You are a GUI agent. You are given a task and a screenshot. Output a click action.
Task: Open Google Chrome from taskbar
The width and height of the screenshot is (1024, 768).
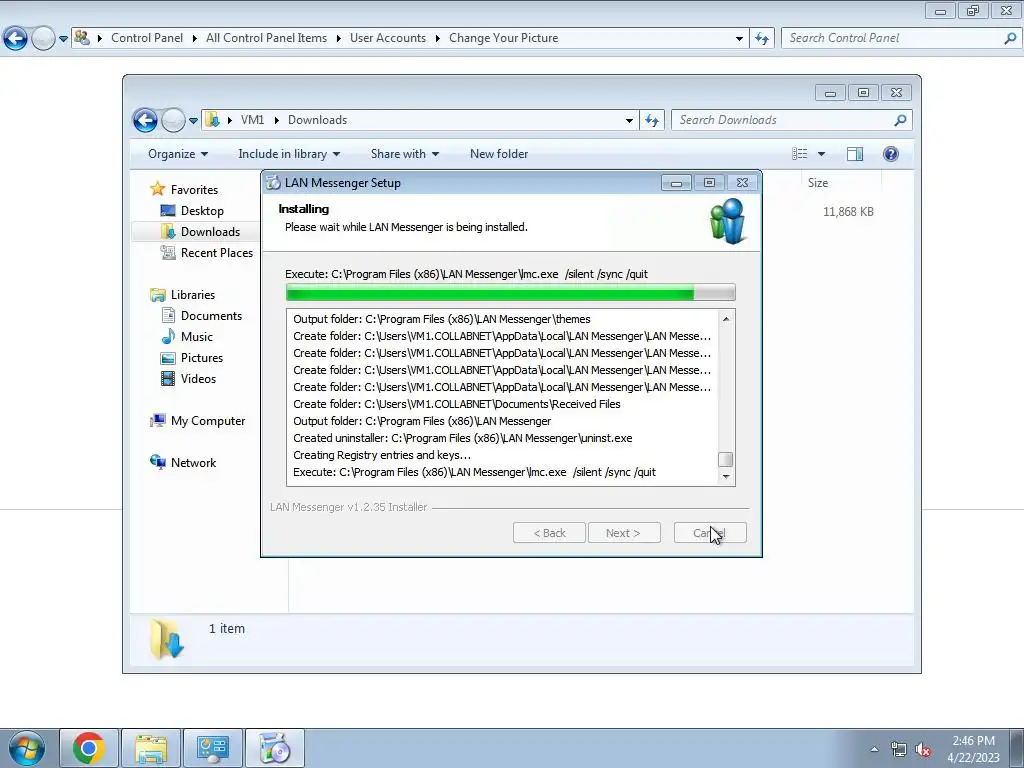(89, 749)
